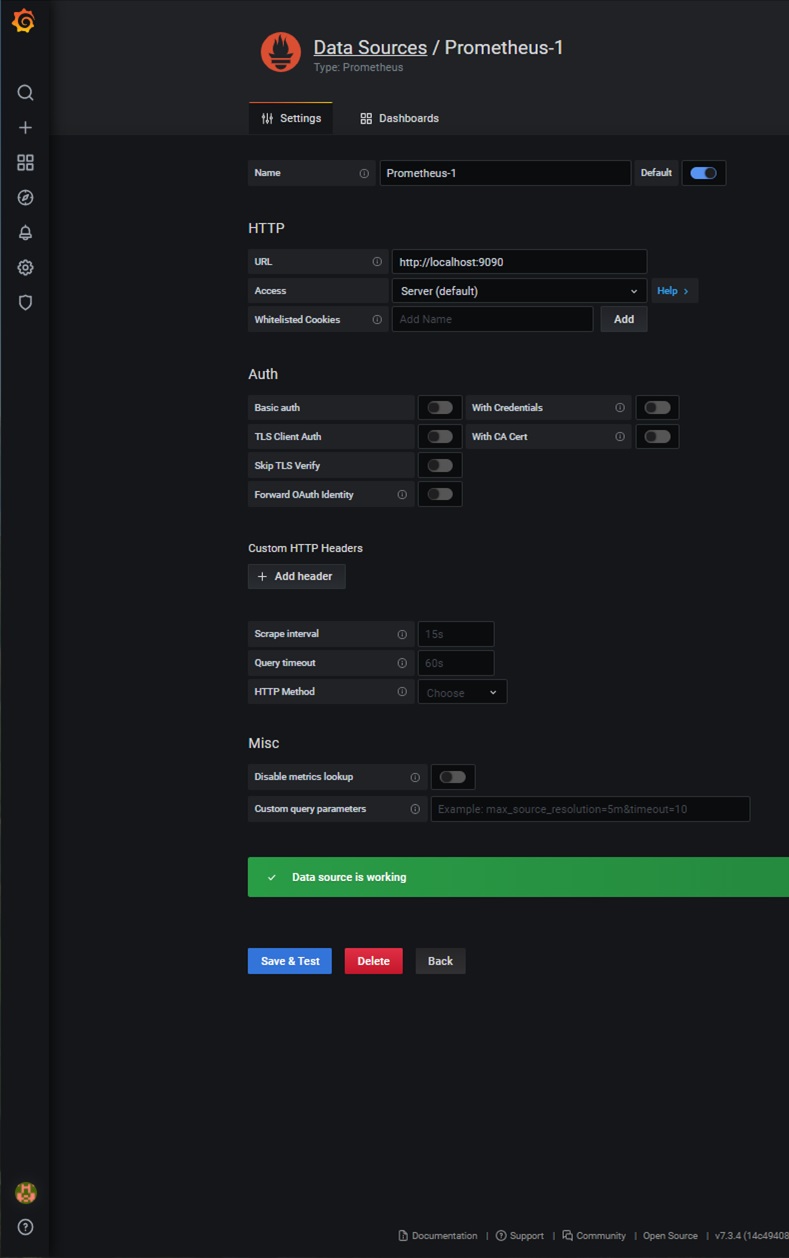
Task: Open the Explore compass icon
Action: (26, 198)
